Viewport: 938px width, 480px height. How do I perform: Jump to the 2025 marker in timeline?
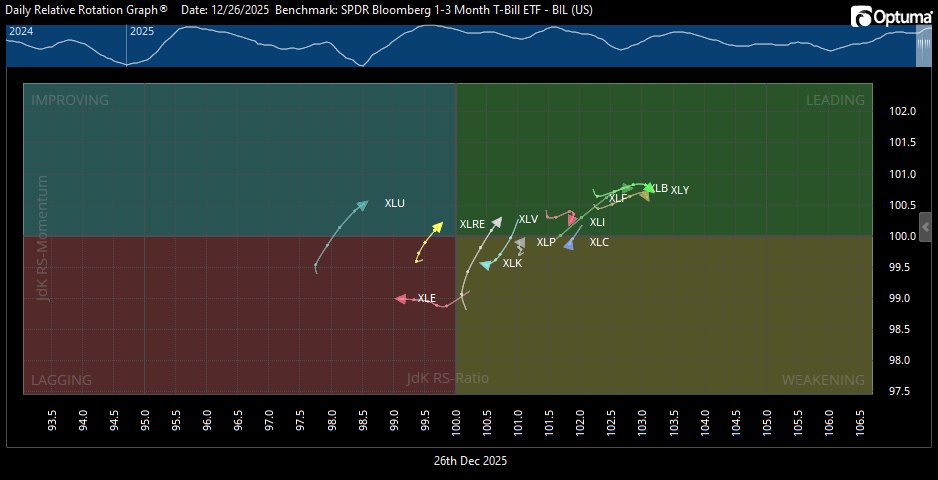point(142,31)
